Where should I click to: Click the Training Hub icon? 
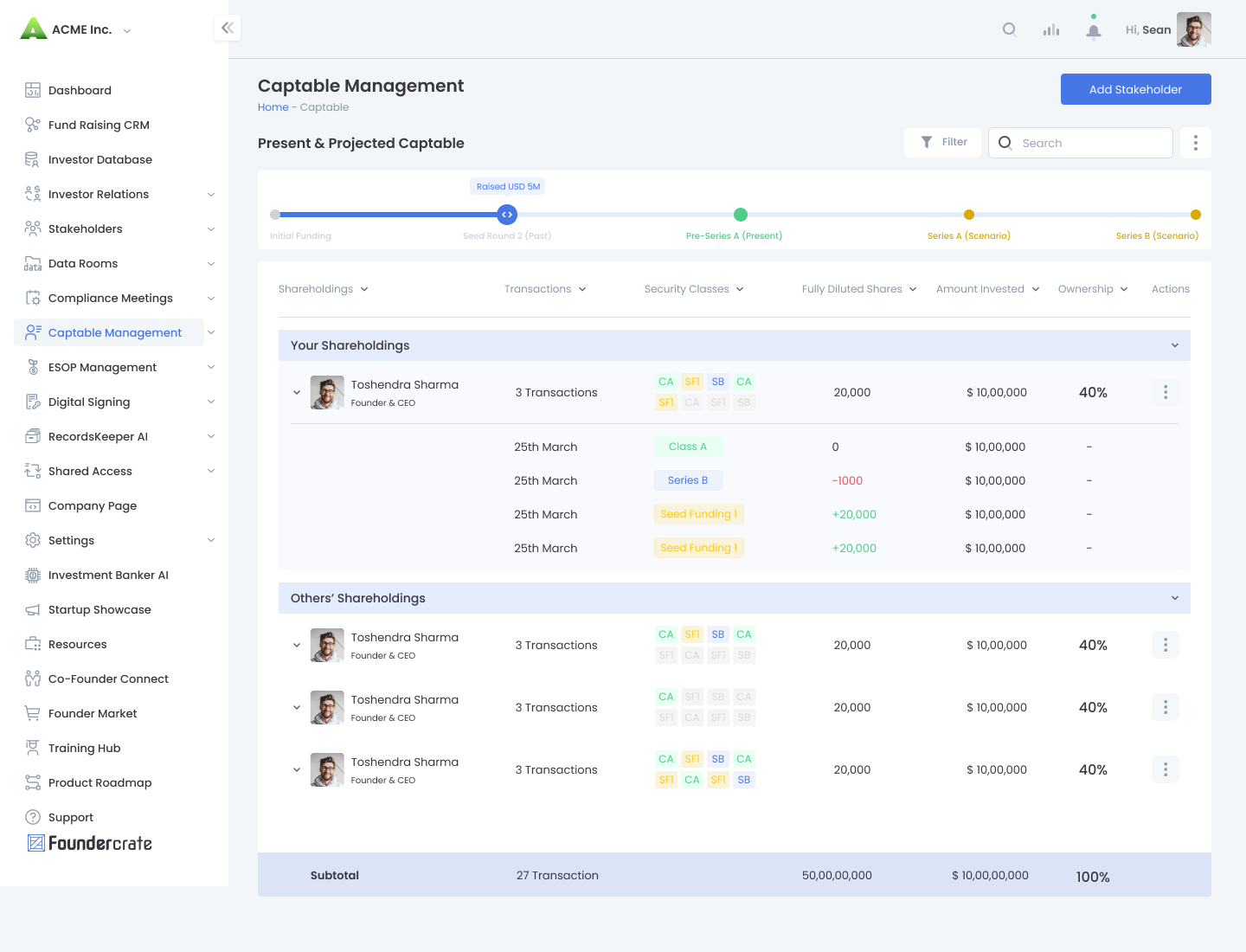click(33, 748)
